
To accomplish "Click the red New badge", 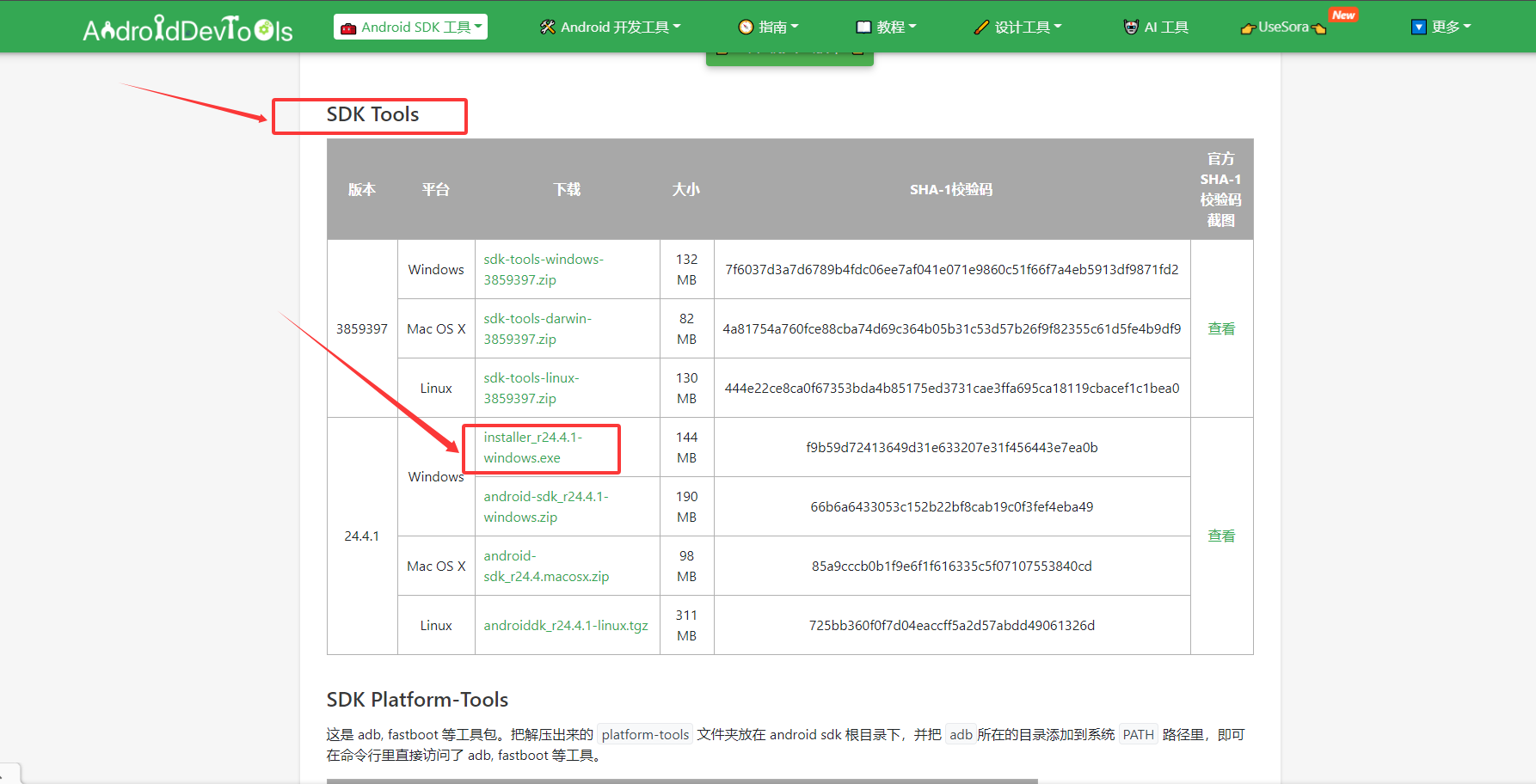I will click(1343, 15).
